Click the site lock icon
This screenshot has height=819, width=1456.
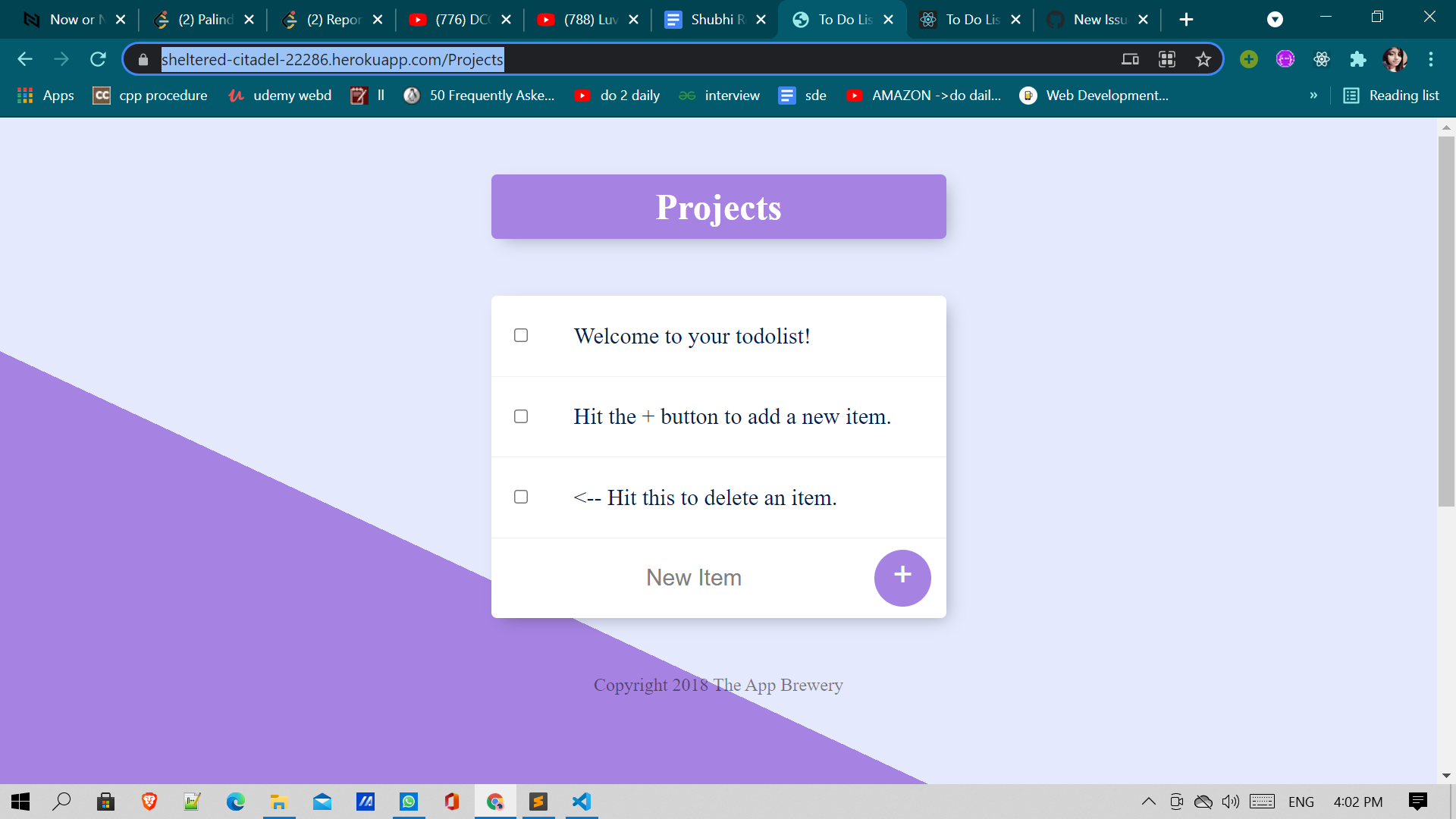click(x=143, y=59)
